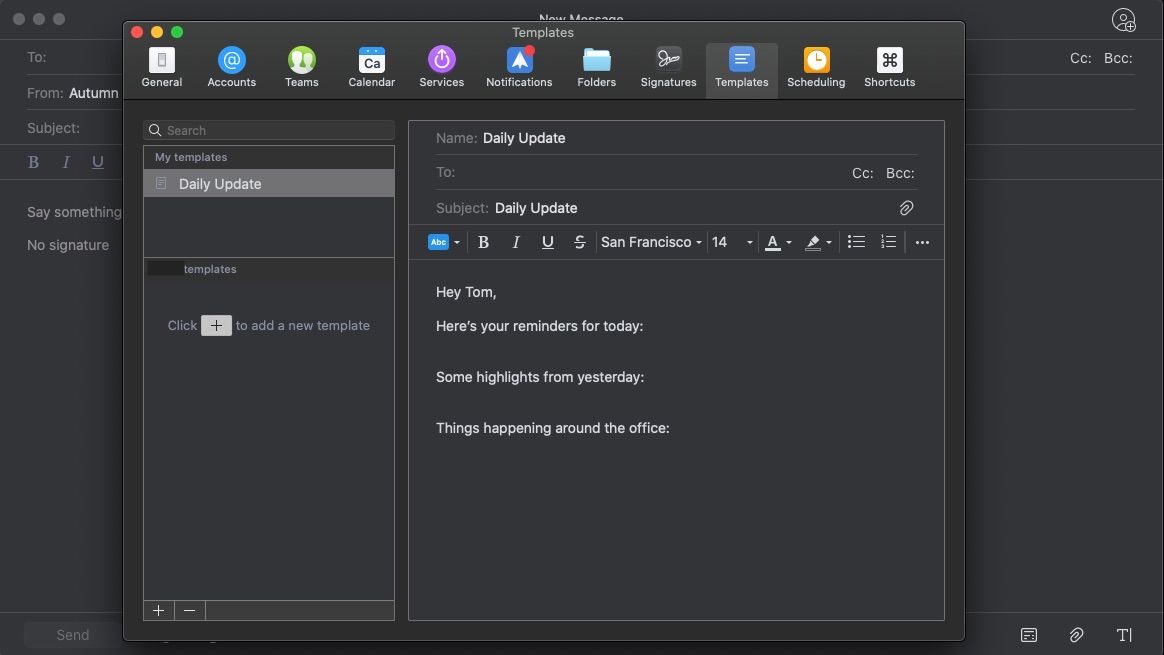This screenshot has height=655, width=1164.
Task: Click the template Search field
Action: tap(269, 130)
